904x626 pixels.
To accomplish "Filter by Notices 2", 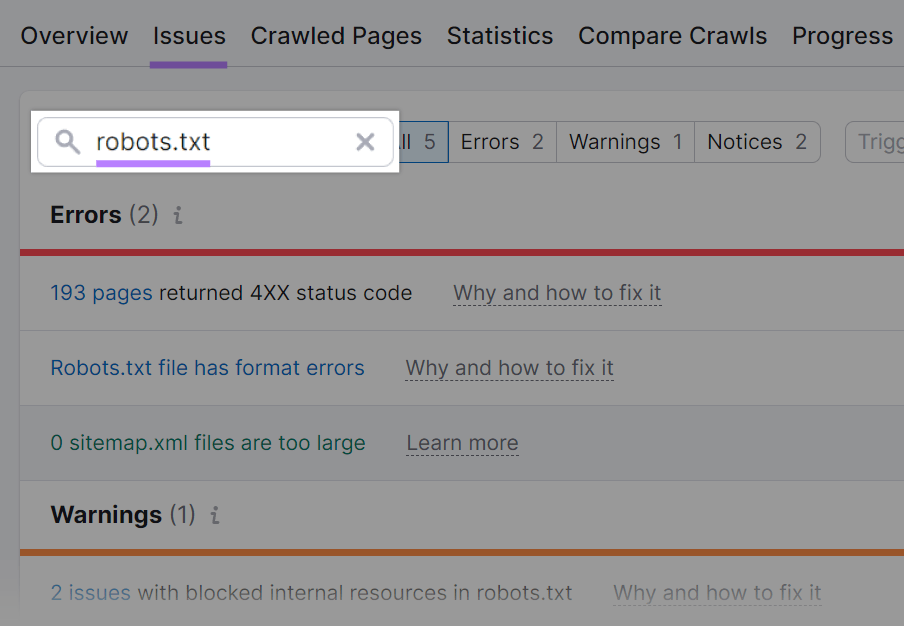I will 757,142.
